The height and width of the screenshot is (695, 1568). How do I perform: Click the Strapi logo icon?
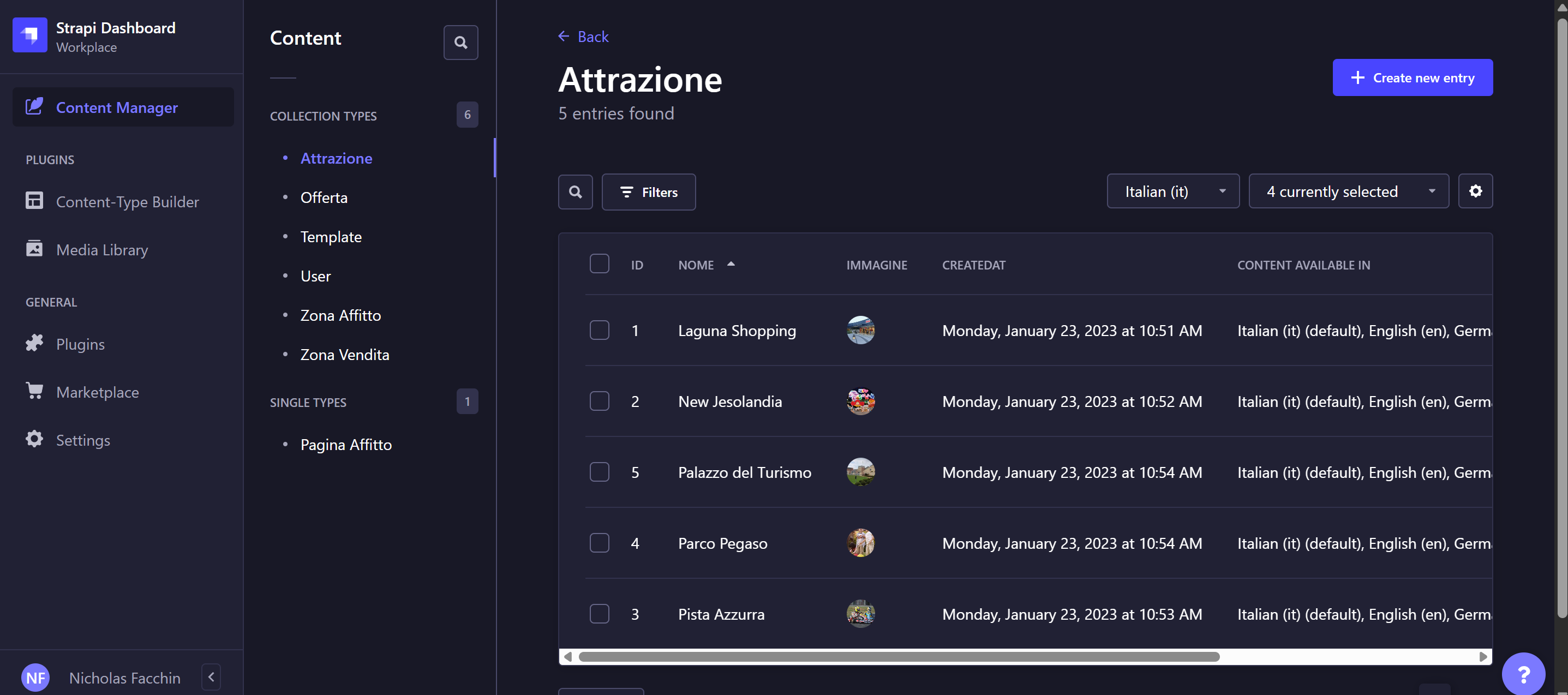[x=30, y=35]
